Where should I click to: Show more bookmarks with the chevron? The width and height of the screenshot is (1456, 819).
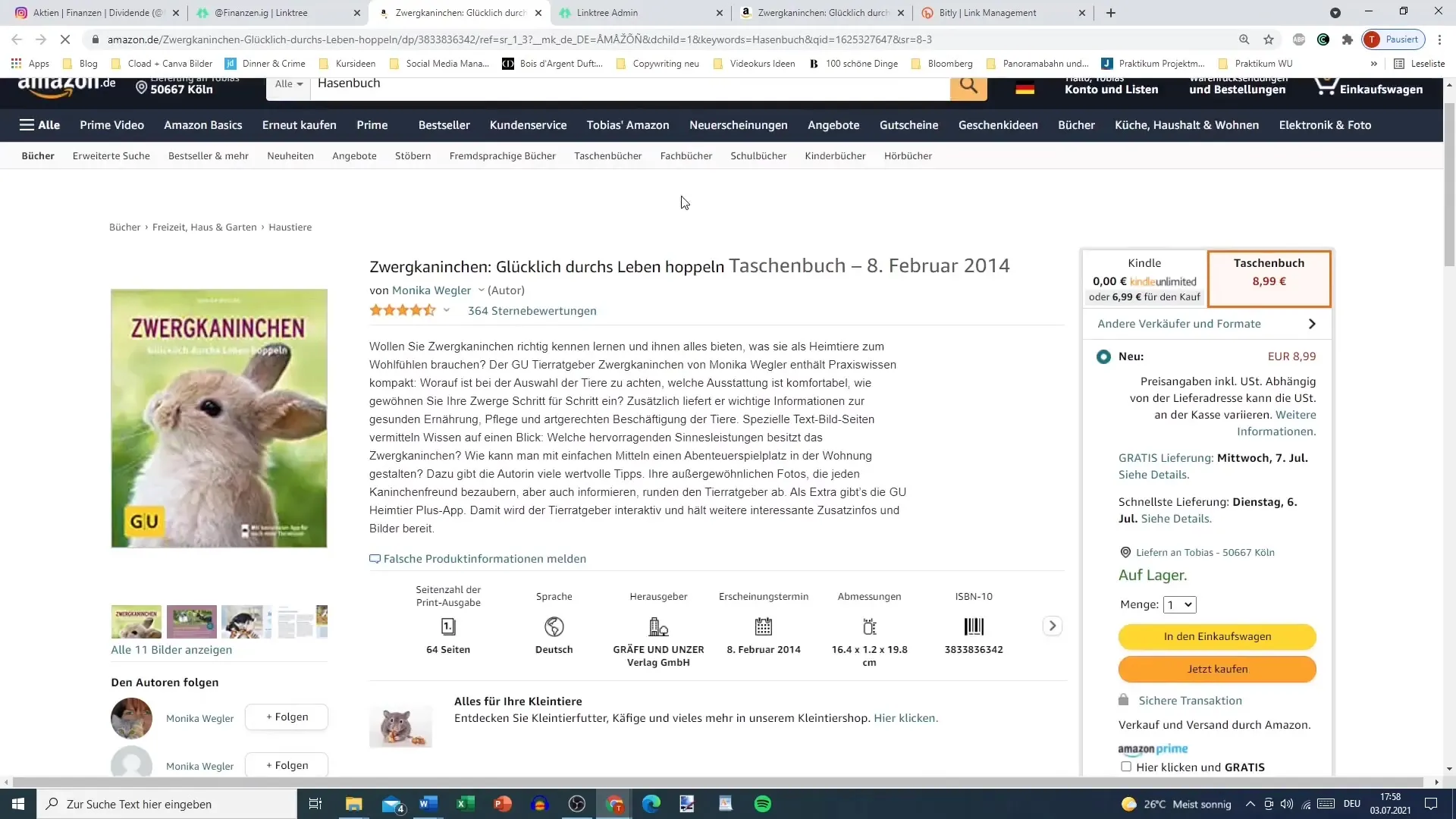1373,64
